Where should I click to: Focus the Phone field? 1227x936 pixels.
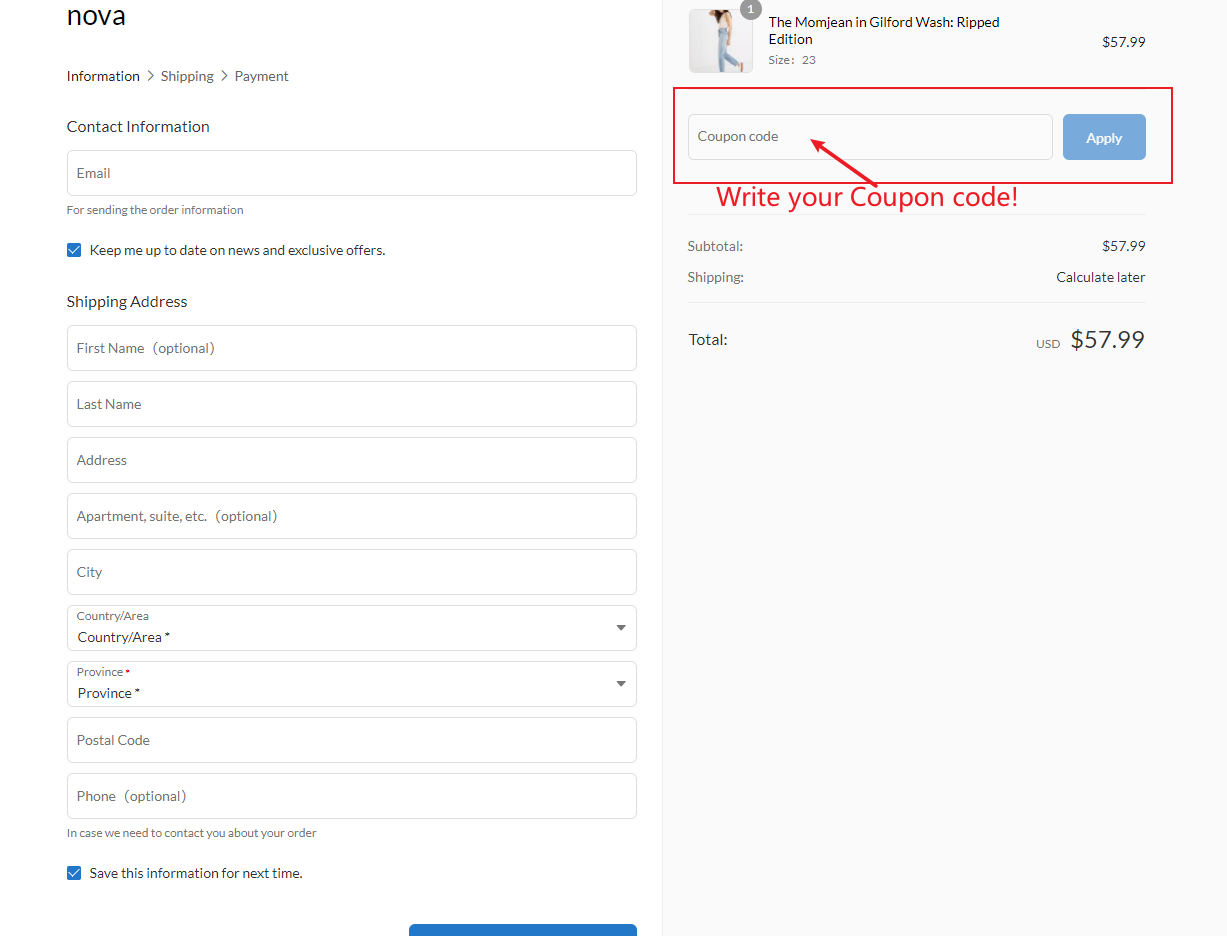click(352, 796)
